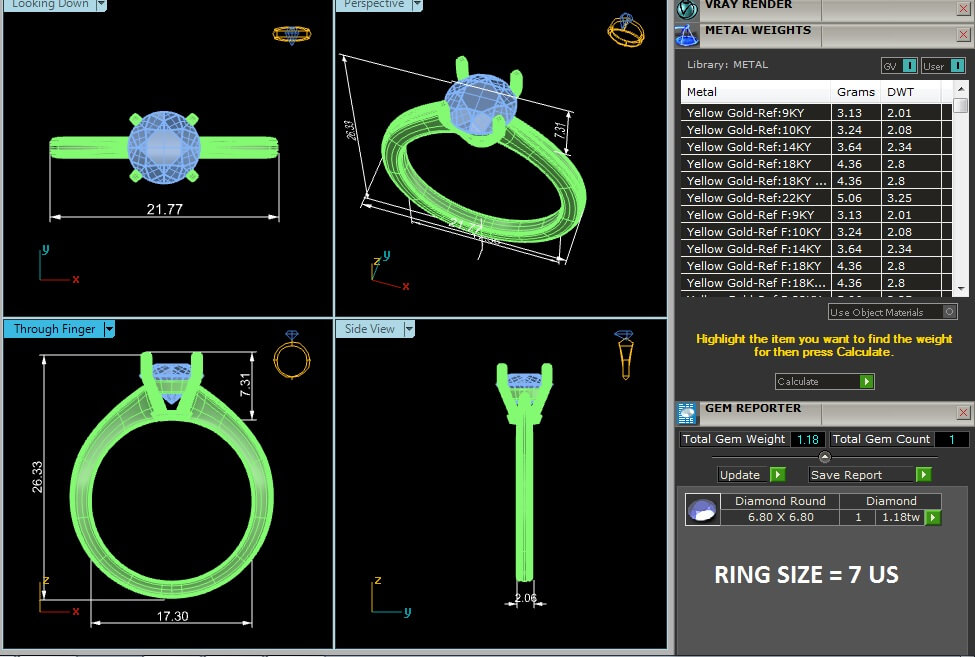Click the round diamond gem thumbnail
Viewport: 975px width, 657px height.
pyautogui.click(x=702, y=509)
